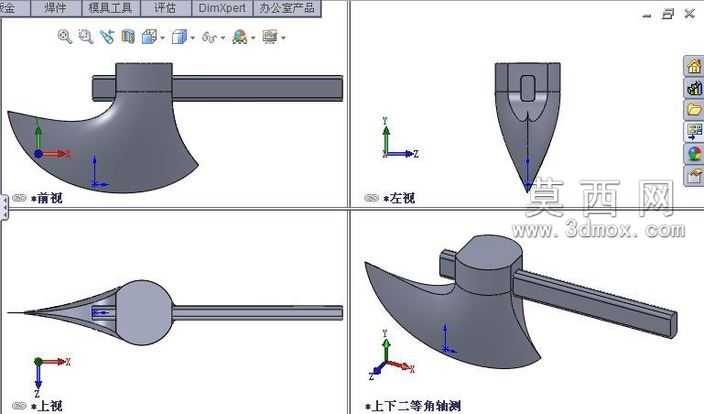704x414 pixels.
Task: Select the Zoom to Area tool
Action: click(85, 37)
